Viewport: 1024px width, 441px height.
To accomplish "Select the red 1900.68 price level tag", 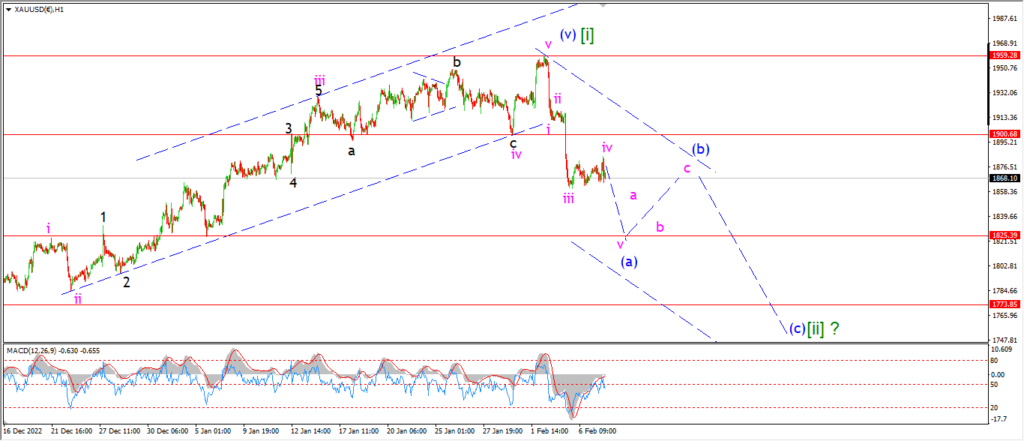I will pyautogui.click(x=1004, y=135).
